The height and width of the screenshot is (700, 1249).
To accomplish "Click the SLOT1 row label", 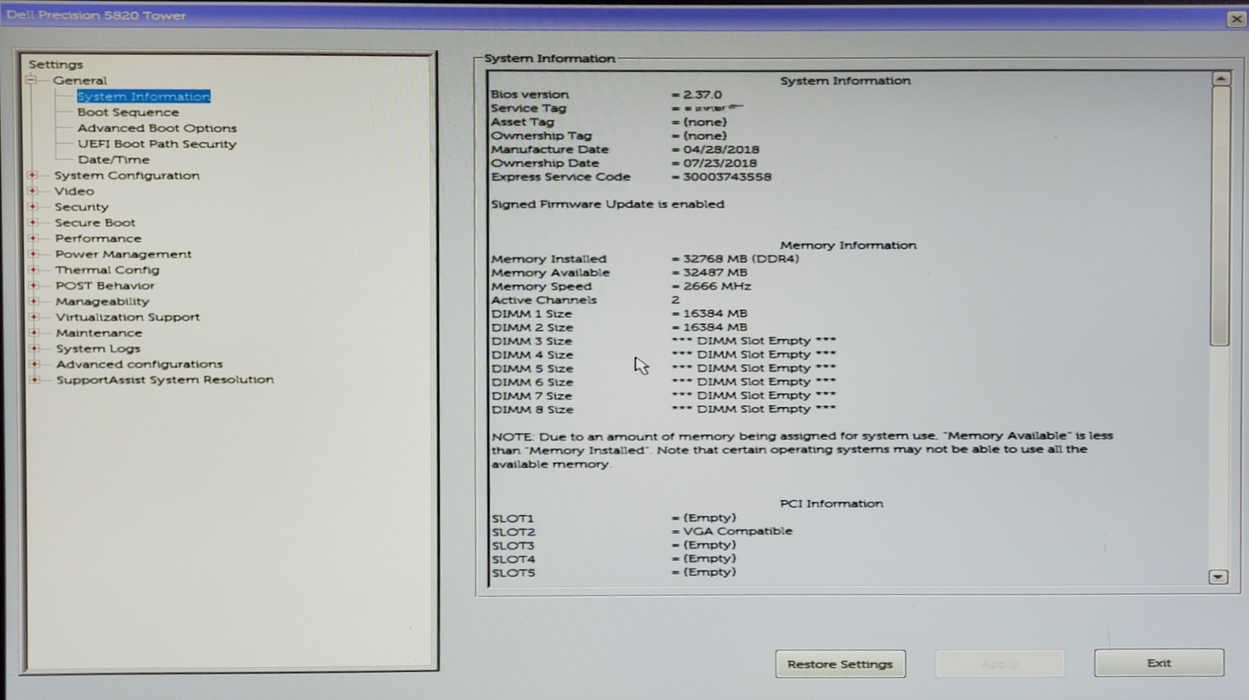I will pos(513,518).
